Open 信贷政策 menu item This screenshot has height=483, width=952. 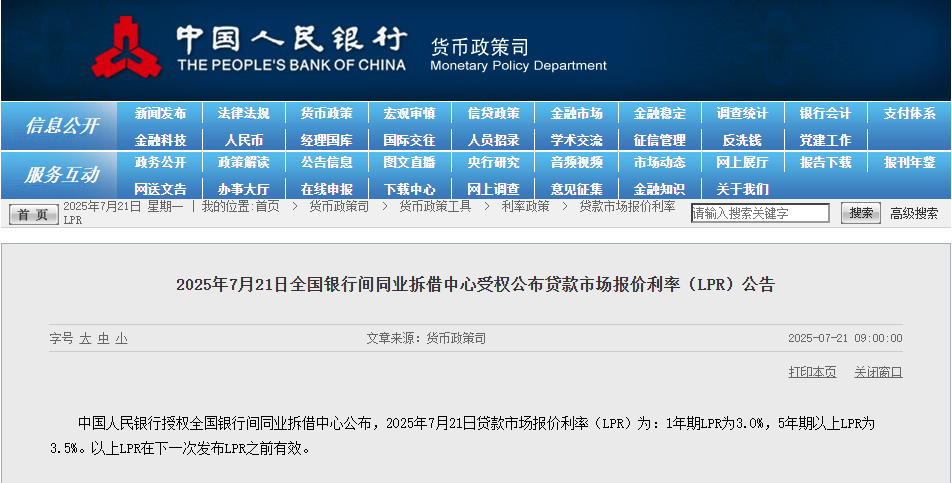494,113
